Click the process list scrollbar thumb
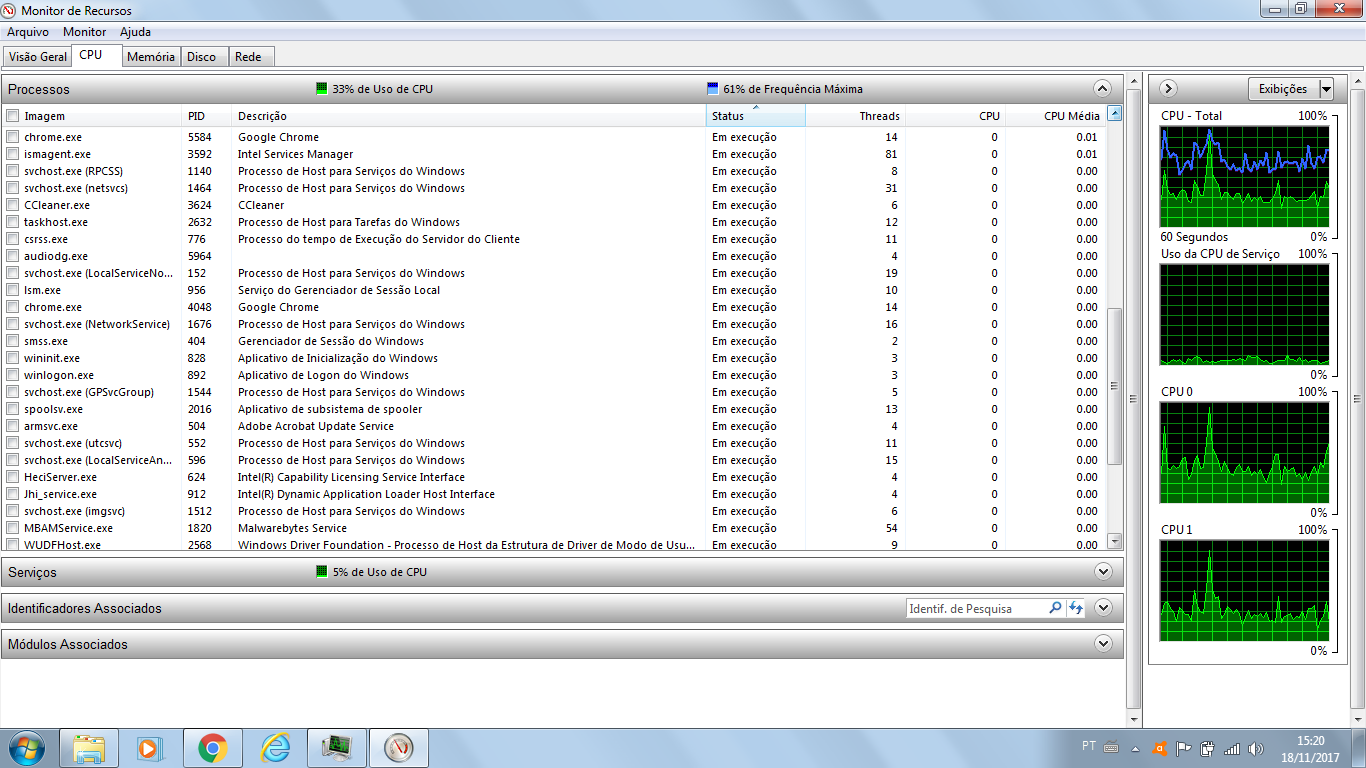This screenshot has height=768, width=1366. [1115, 386]
